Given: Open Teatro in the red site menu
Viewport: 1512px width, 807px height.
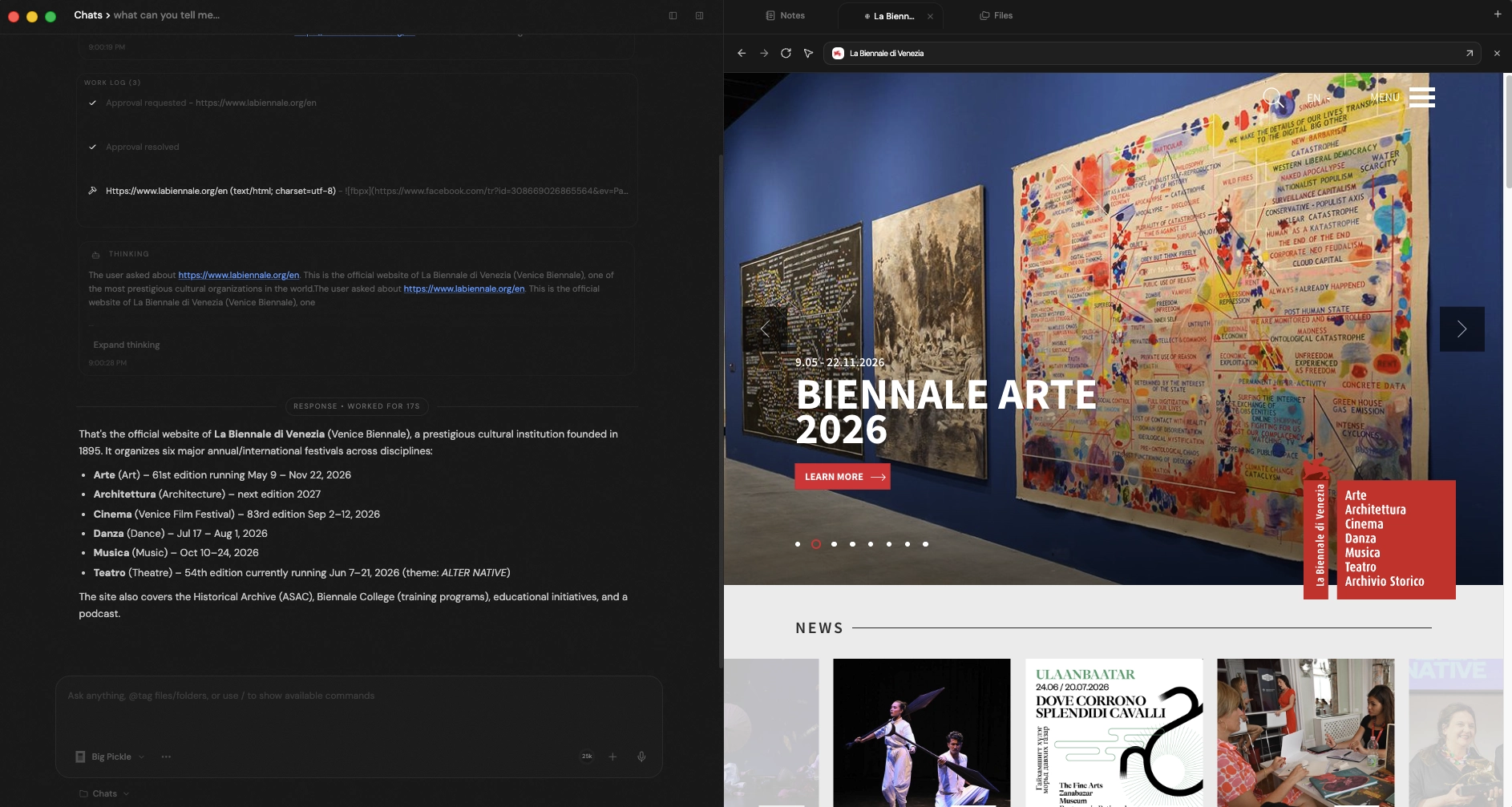Looking at the screenshot, I should point(1360,567).
